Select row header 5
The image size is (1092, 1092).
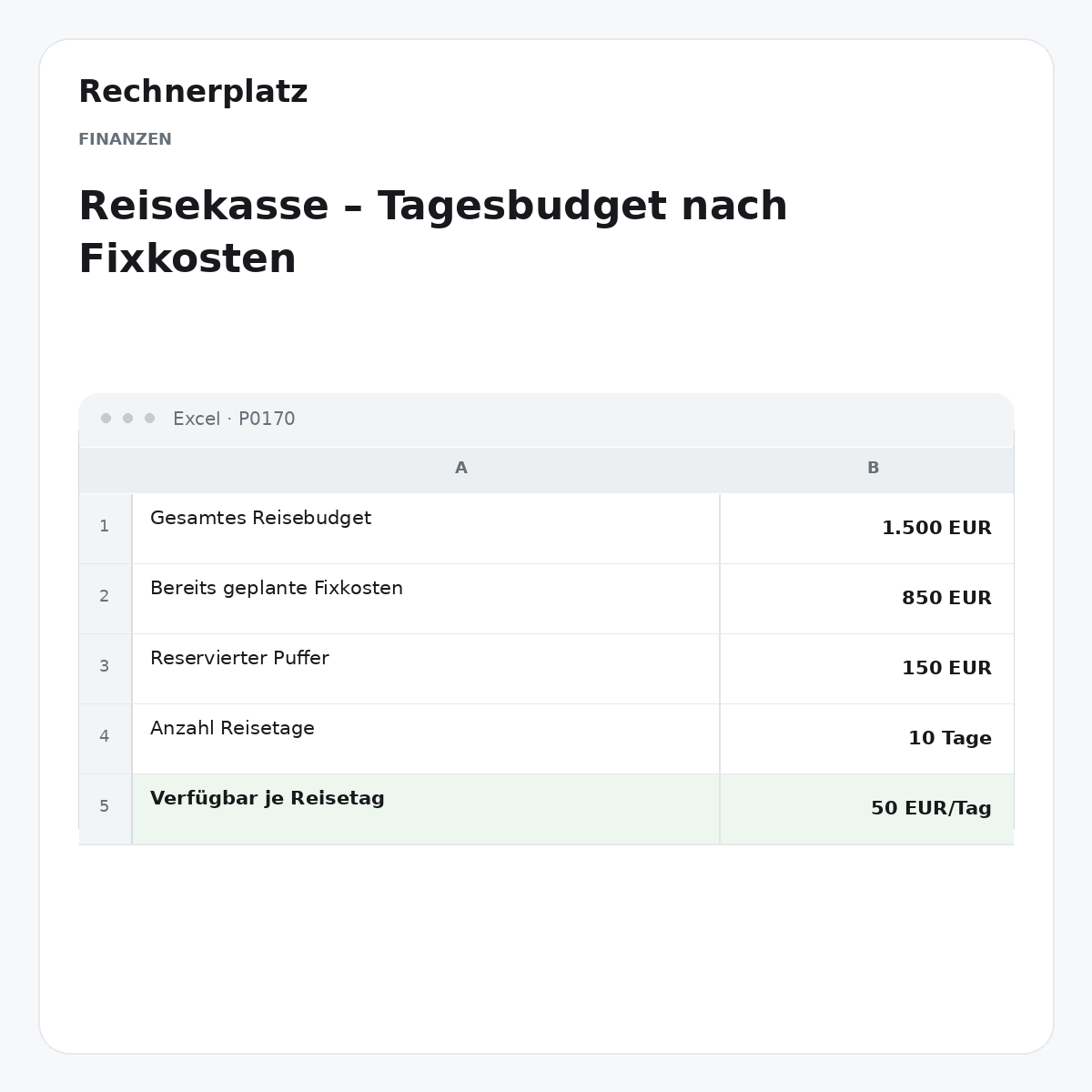pyautogui.click(x=105, y=809)
